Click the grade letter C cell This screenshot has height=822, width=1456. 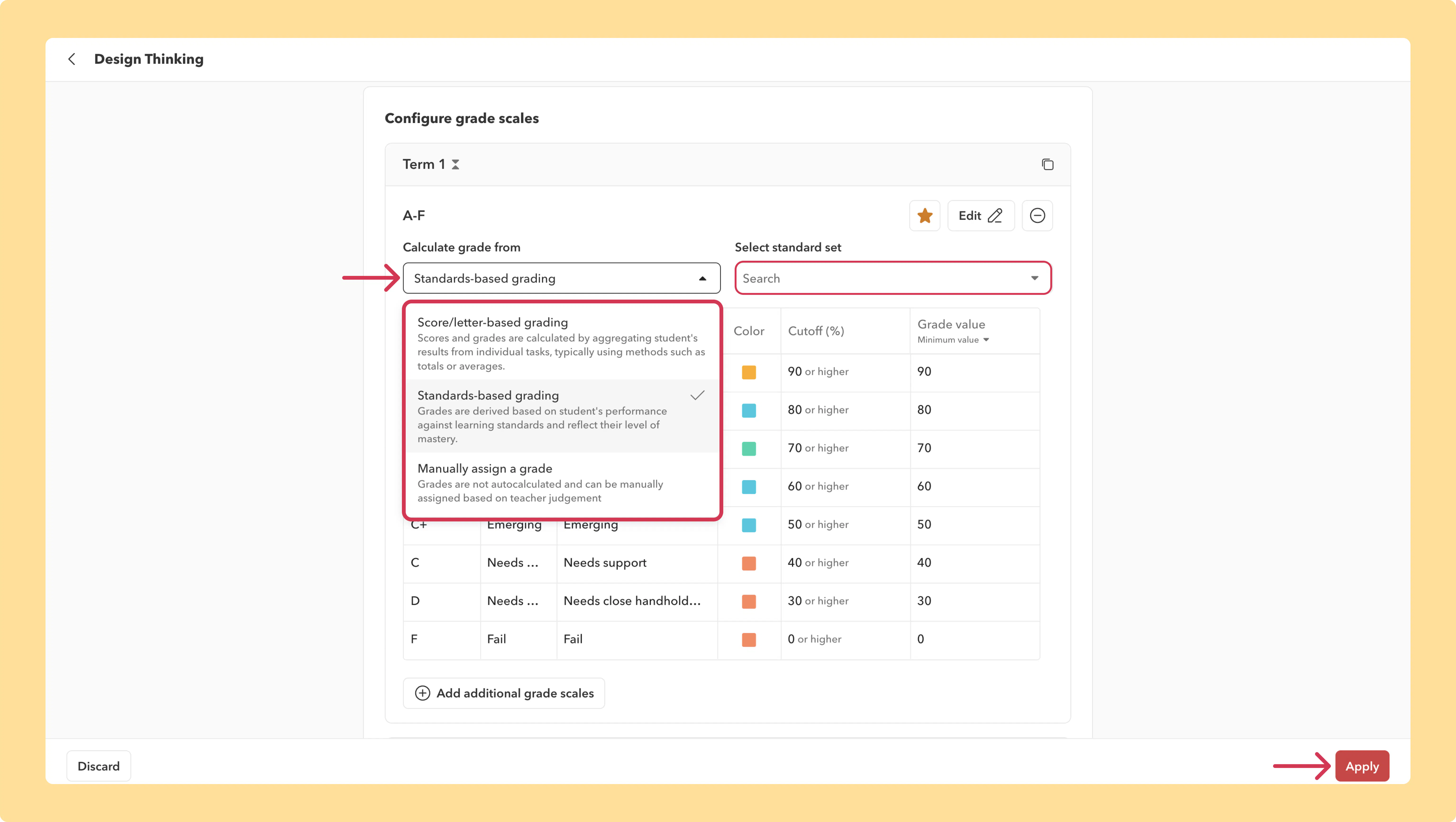(441, 563)
